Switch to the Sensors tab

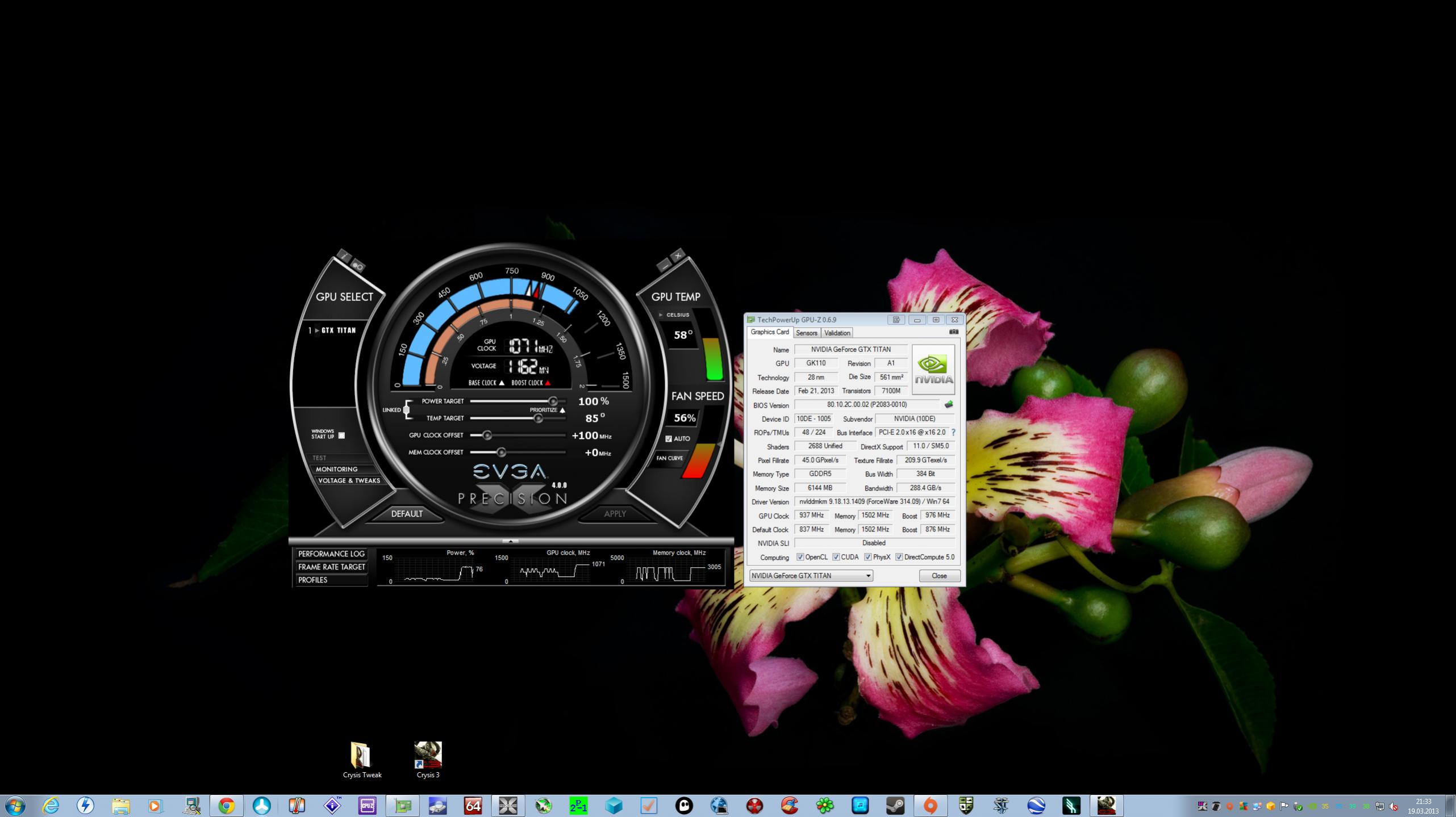point(806,333)
